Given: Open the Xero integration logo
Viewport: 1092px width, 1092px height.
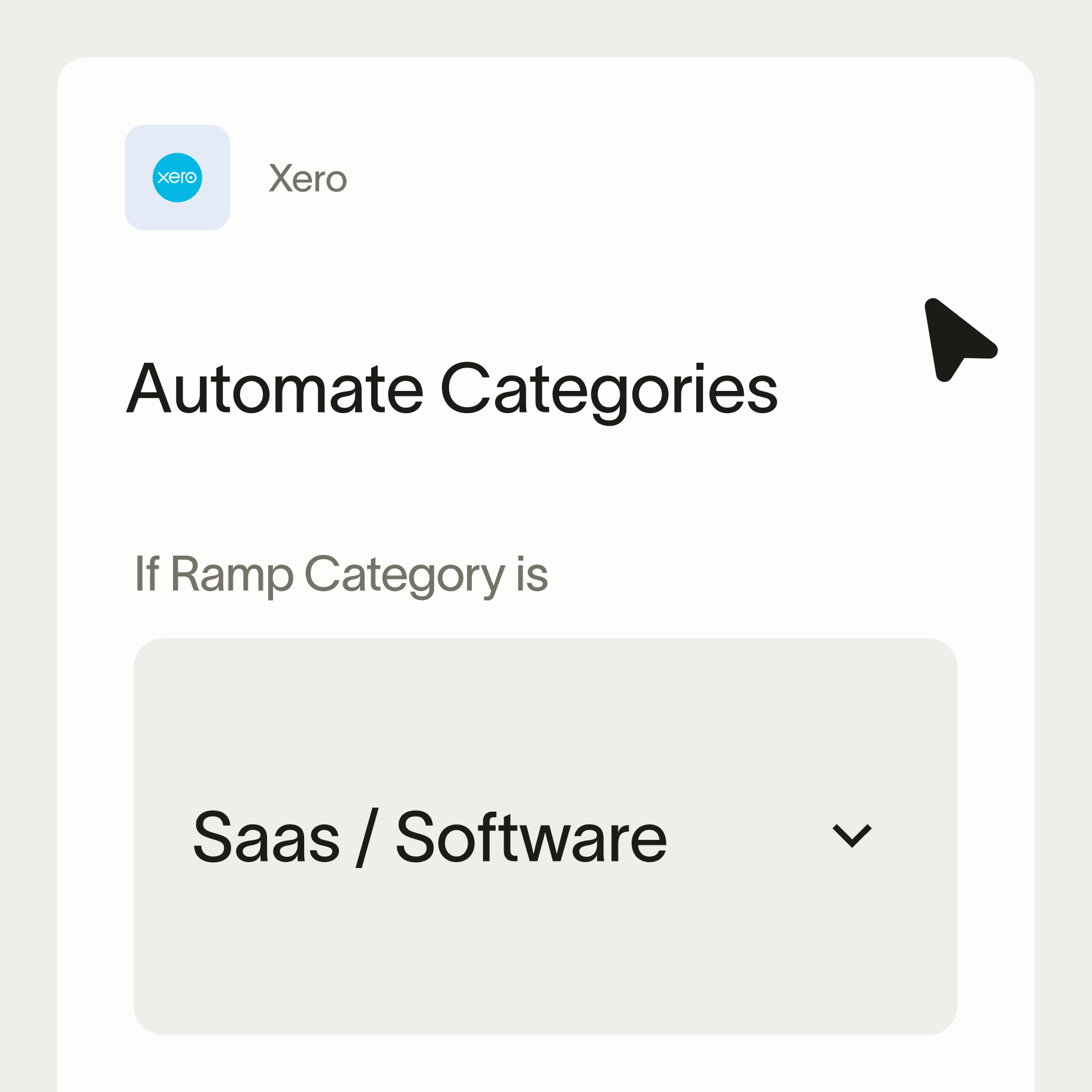Looking at the screenshot, I should (177, 178).
